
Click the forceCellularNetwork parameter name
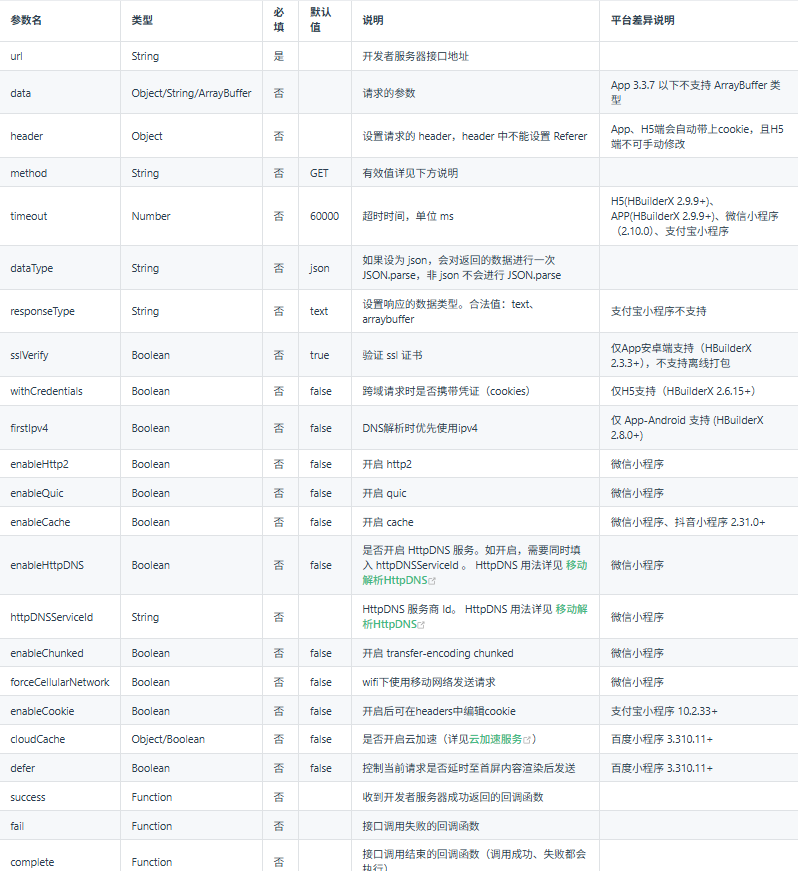(59, 682)
